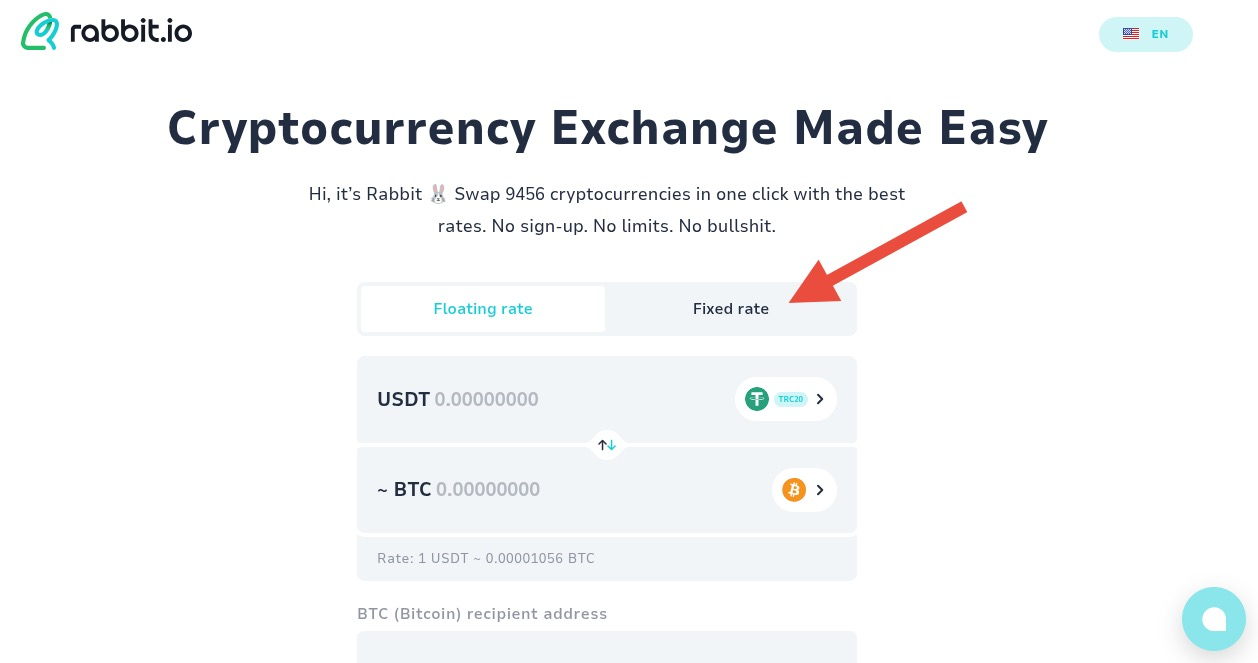Open the chat support bubble

point(1214,619)
